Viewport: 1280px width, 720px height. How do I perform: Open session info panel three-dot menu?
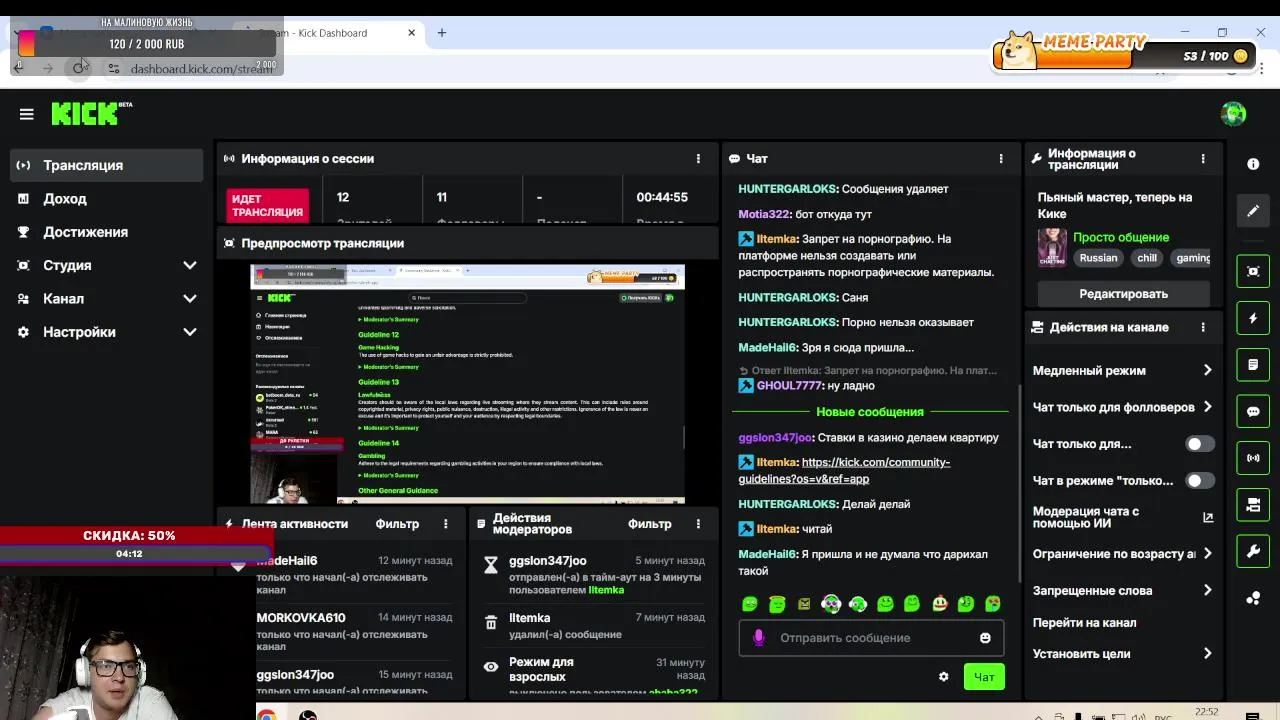[698, 158]
